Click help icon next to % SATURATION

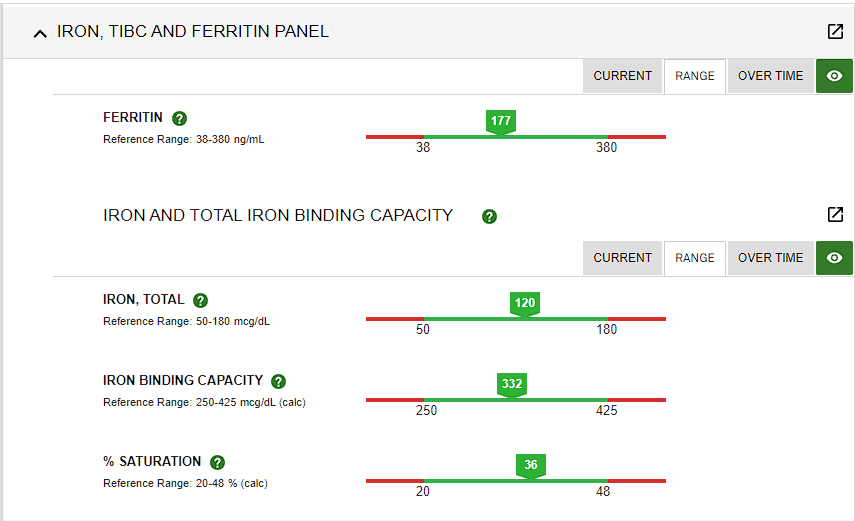(x=218, y=463)
